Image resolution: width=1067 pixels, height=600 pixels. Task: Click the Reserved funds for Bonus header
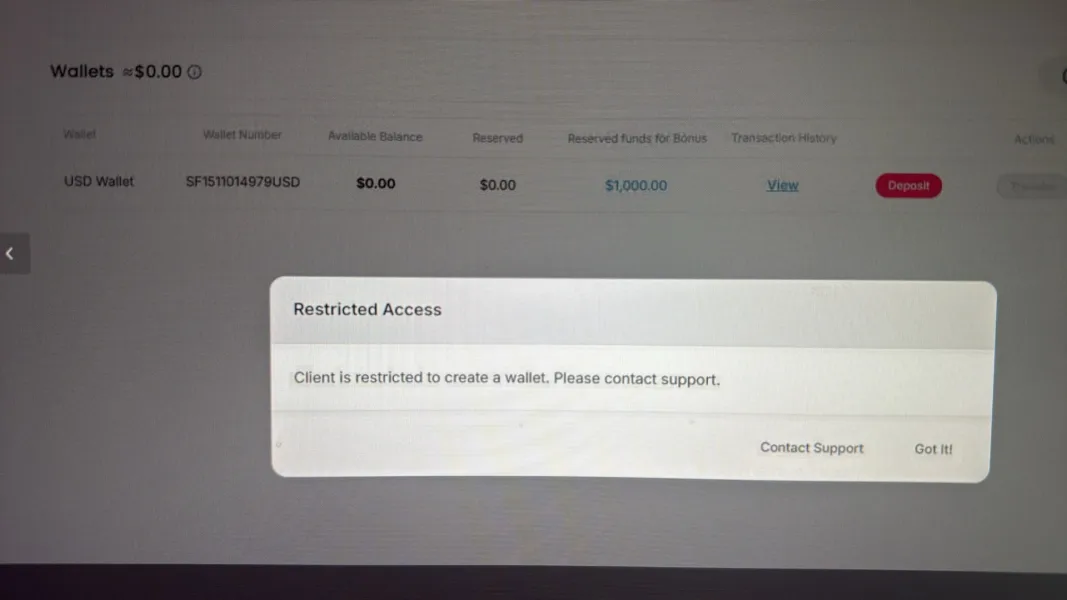tap(637, 139)
